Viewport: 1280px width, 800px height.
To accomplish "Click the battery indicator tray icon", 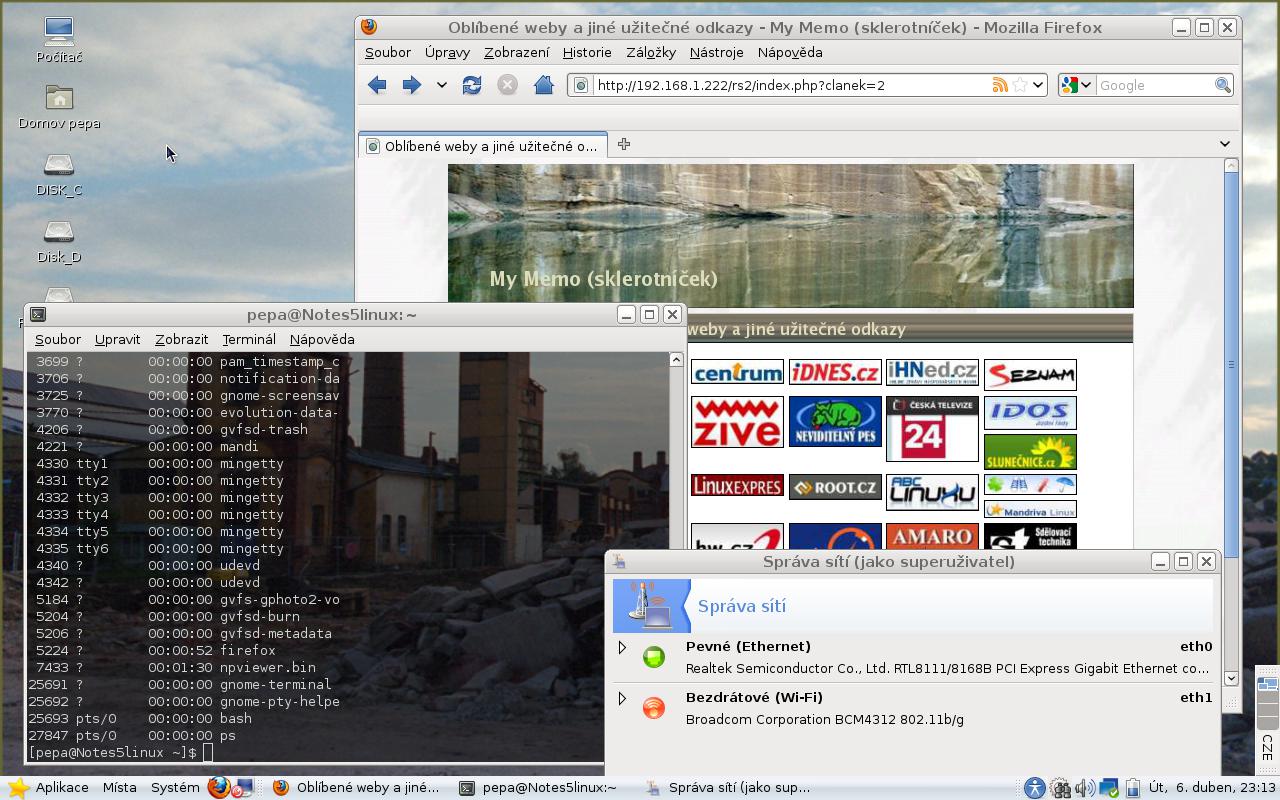I will coord(1132,788).
